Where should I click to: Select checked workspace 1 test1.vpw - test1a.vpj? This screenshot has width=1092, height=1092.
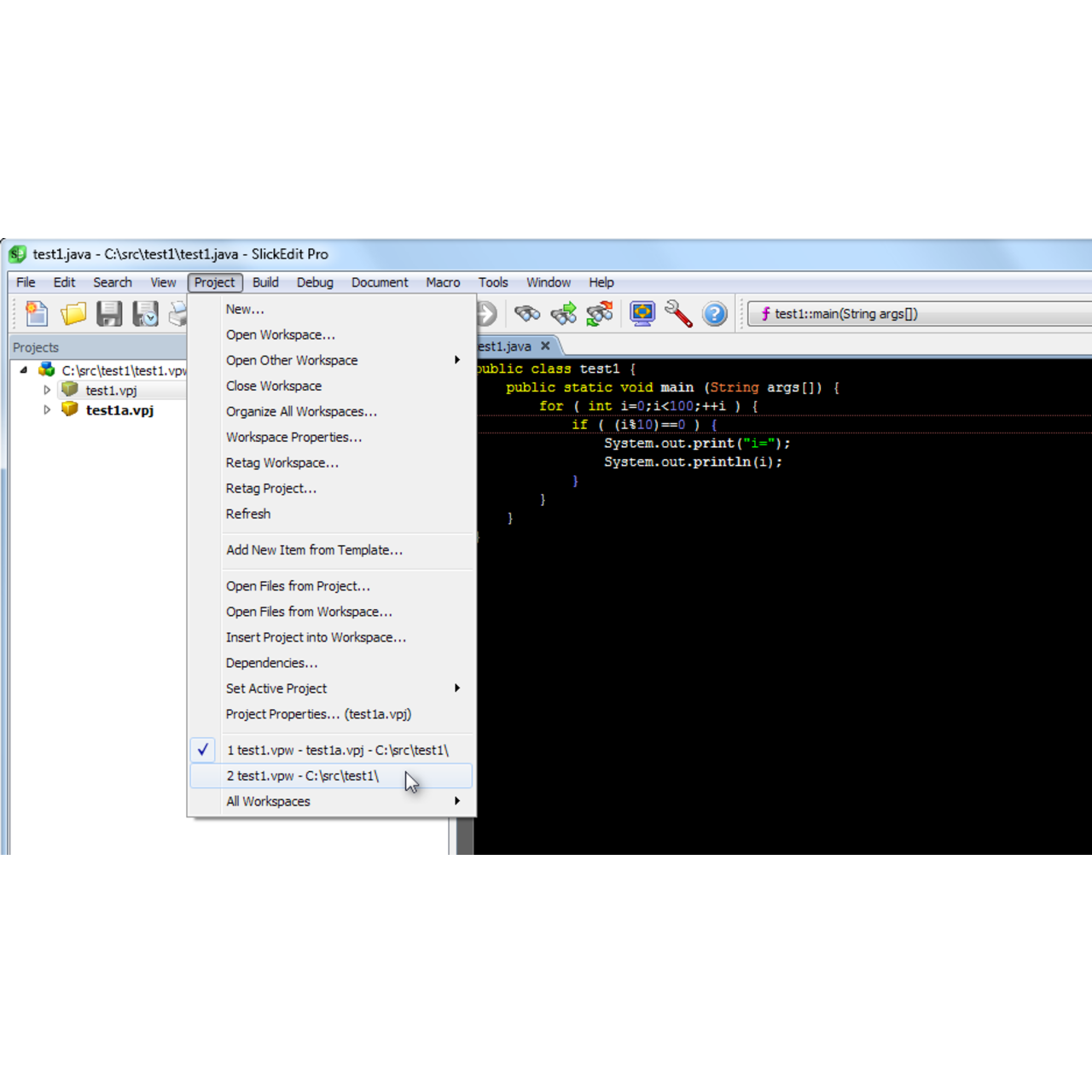[337, 750]
